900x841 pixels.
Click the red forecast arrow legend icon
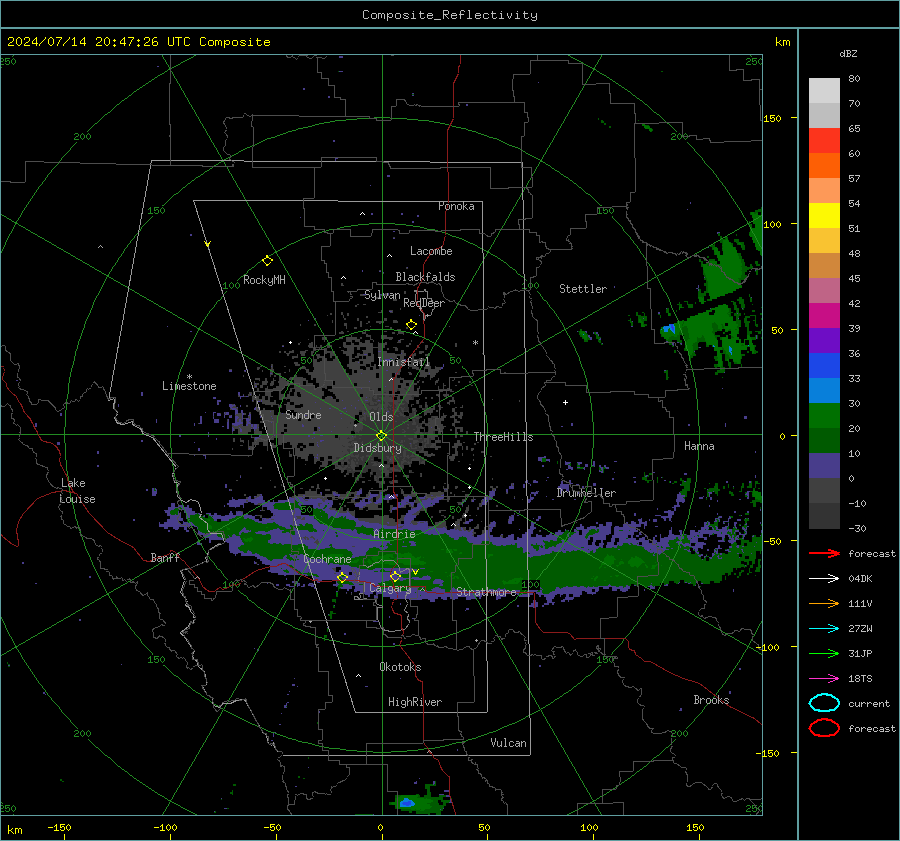(x=824, y=553)
